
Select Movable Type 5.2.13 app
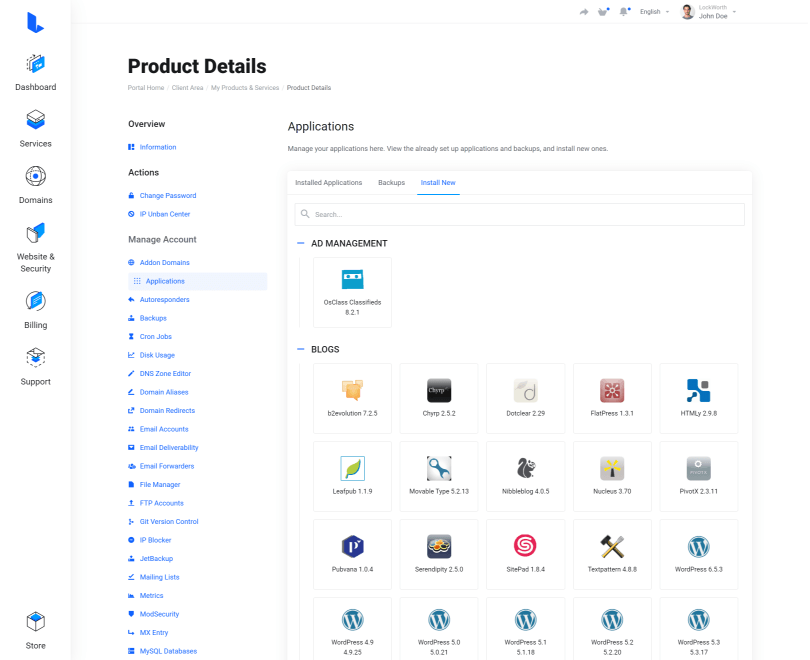coord(439,476)
